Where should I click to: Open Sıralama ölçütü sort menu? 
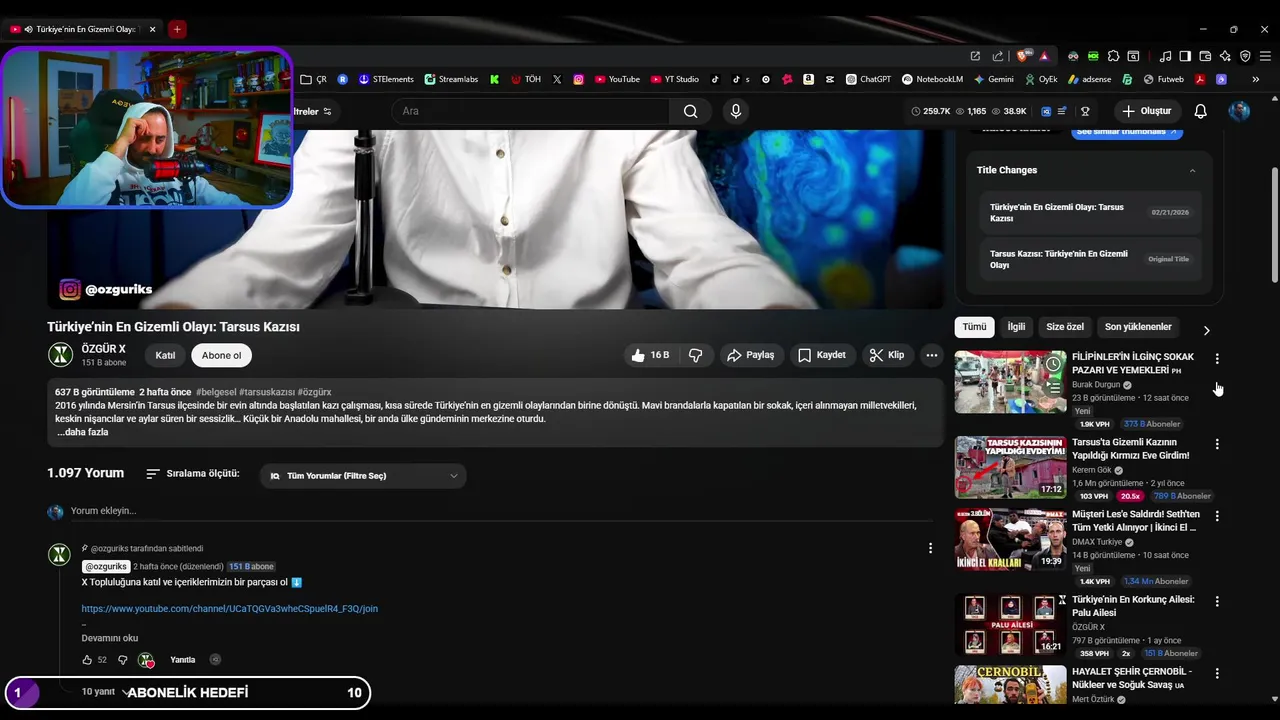(193, 474)
